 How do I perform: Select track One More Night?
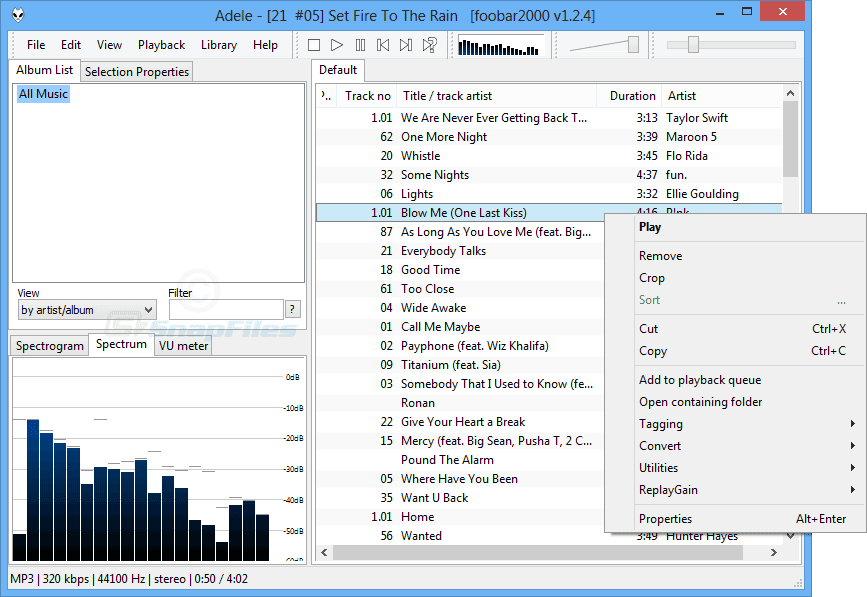[x=549, y=137]
